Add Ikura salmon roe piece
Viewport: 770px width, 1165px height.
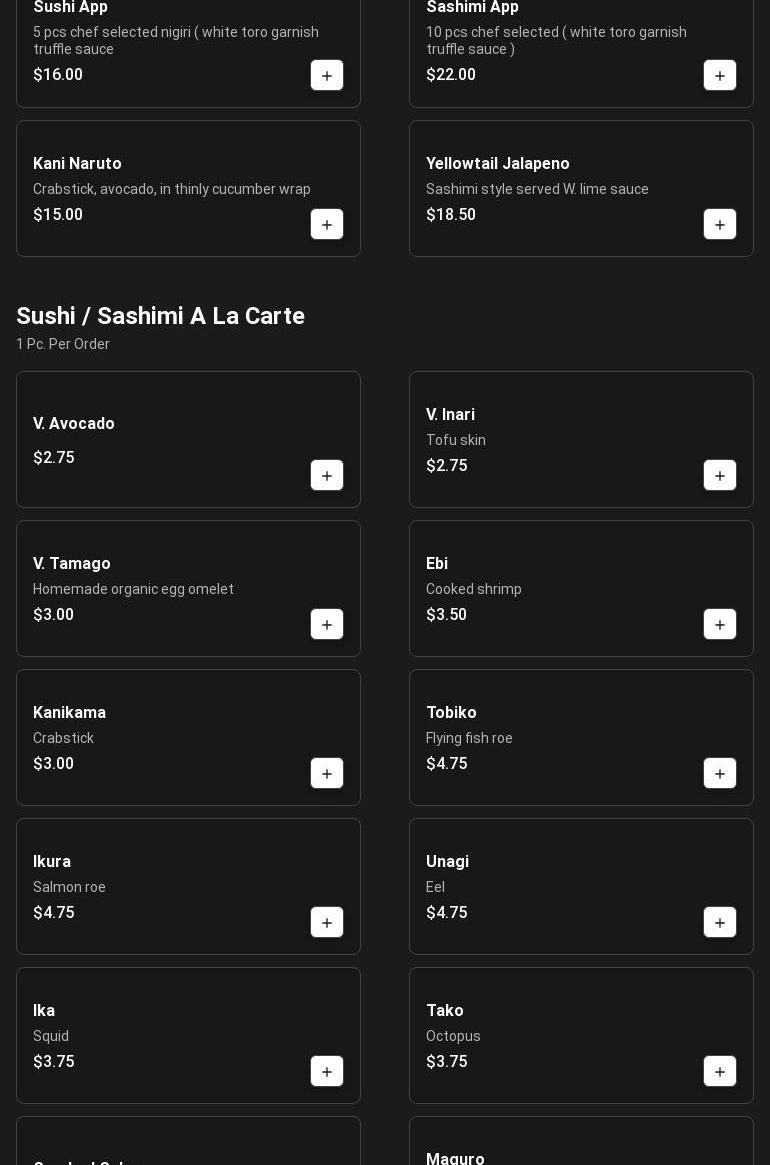[x=327, y=923]
